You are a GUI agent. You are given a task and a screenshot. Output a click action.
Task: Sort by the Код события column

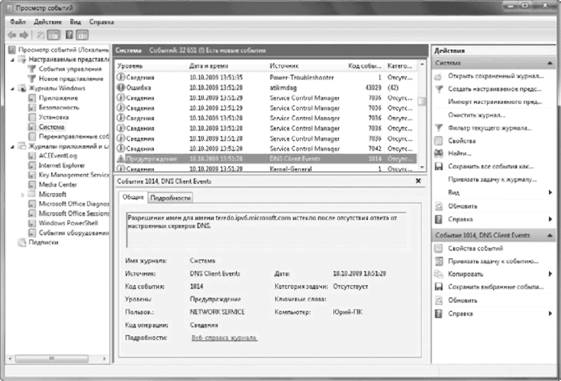(365, 66)
